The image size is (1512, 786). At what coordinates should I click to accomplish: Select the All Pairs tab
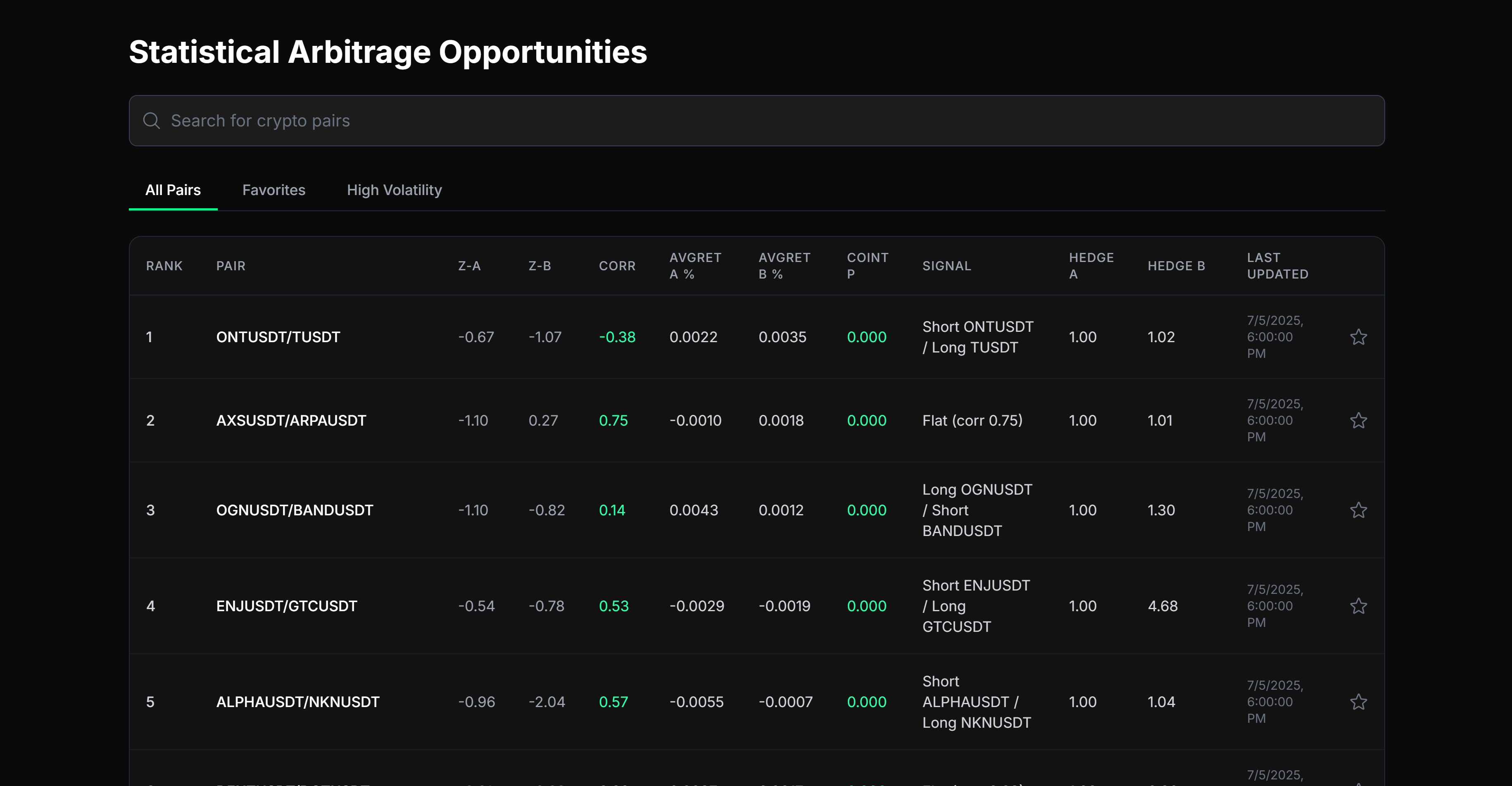[173, 190]
